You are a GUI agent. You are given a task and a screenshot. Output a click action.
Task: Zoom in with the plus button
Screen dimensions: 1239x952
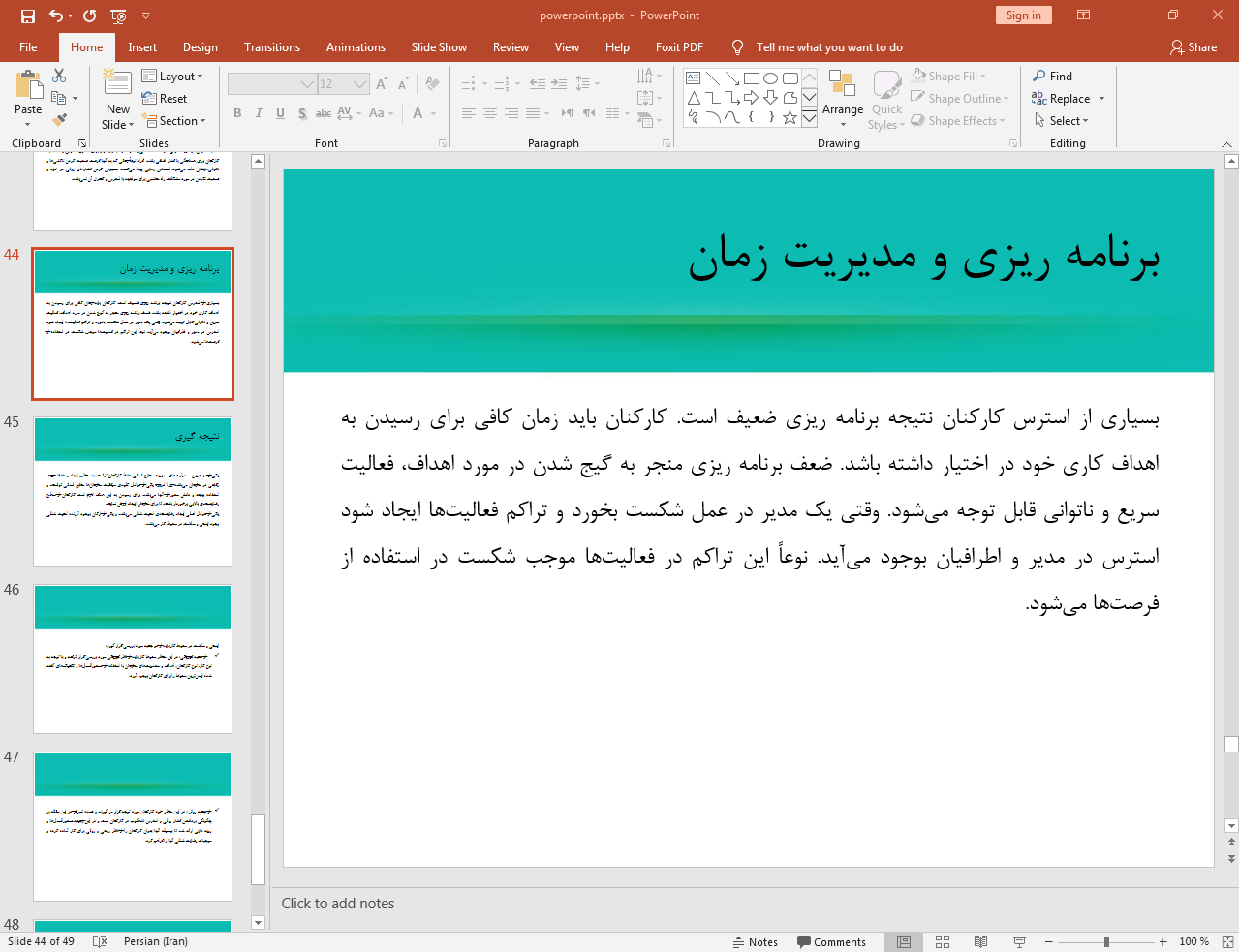point(1162,941)
